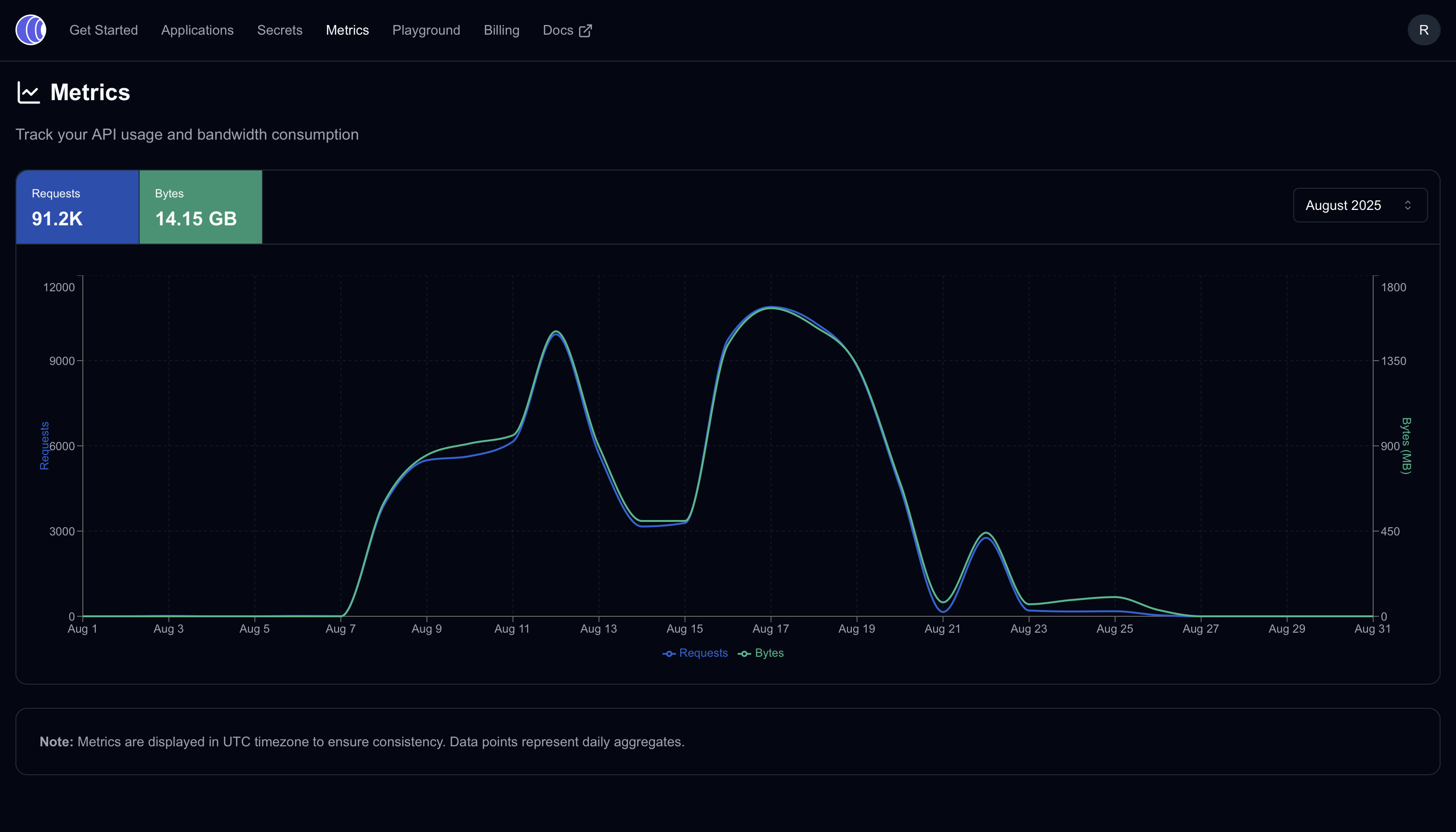Toggle the Requests series via the legend label

[703, 653]
